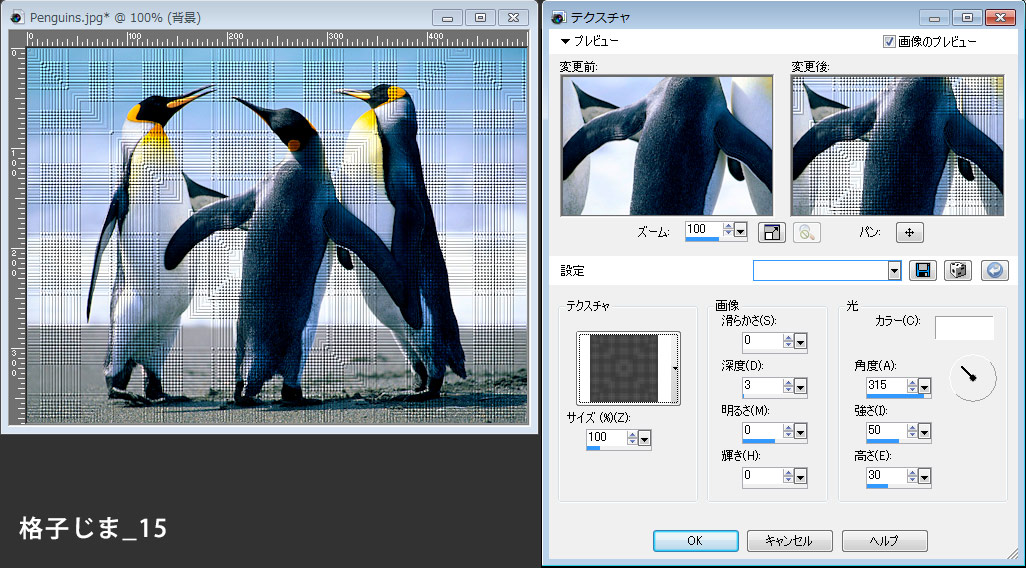Click the 角度(A) value field showing 315

click(884, 386)
